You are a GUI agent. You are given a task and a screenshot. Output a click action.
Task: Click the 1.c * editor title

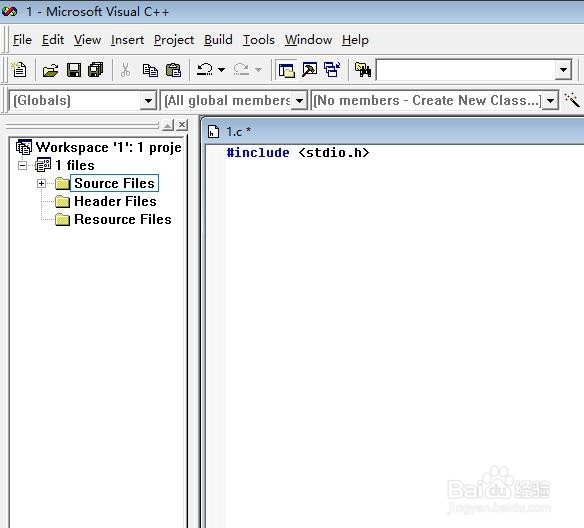[x=239, y=131]
